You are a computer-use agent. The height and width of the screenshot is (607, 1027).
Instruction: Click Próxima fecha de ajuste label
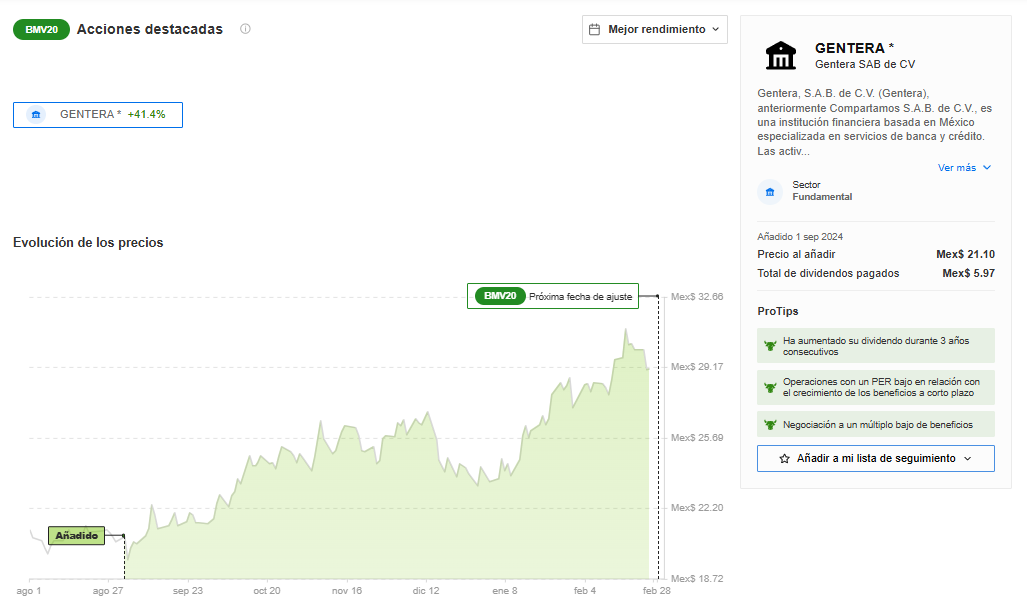[x=580, y=297]
